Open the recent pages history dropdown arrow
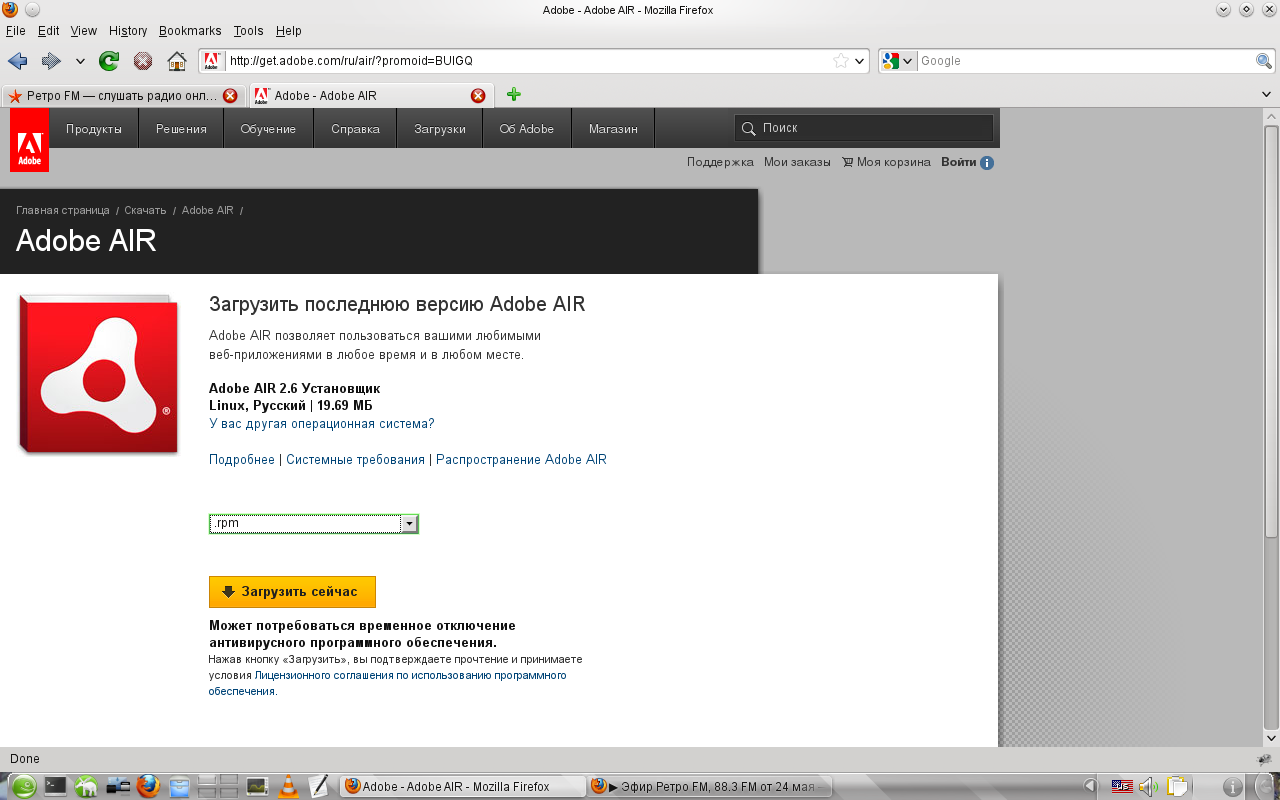The image size is (1280, 800). 80,61
